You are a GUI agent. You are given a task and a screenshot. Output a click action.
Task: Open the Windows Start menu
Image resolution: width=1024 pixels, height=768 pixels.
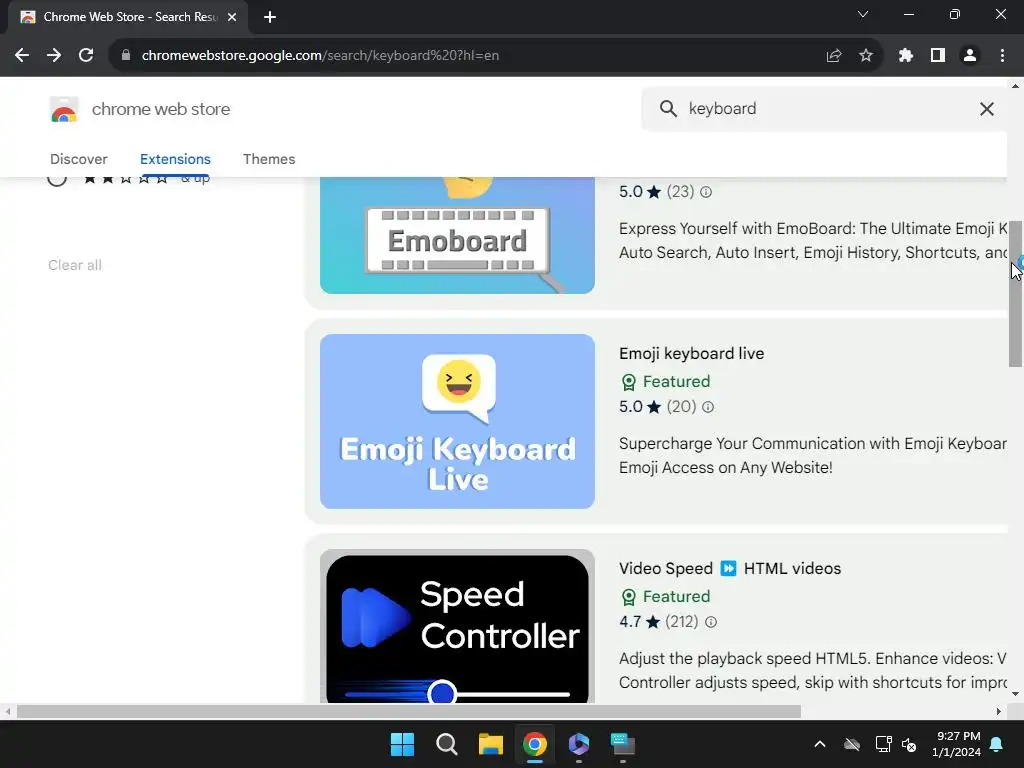[x=402, y=744]
